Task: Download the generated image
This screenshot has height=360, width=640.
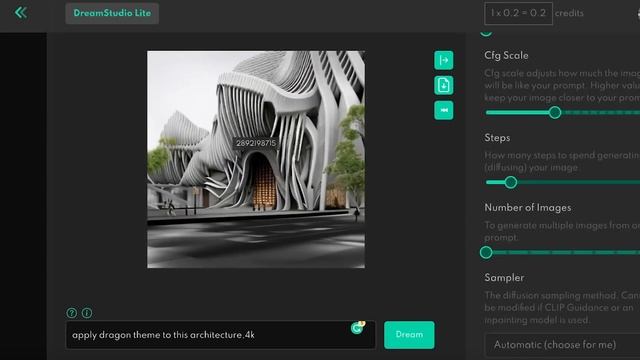Action: (x=444, y=85)
